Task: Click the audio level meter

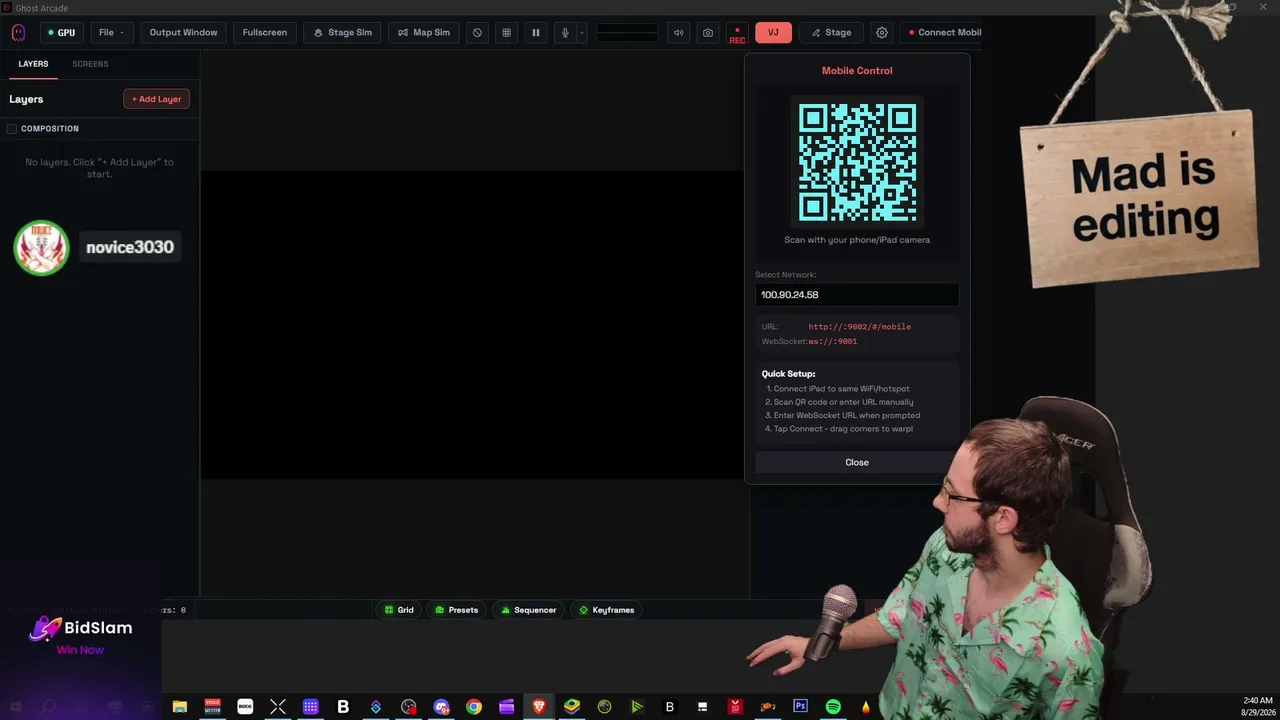Action: pos(627,32)
